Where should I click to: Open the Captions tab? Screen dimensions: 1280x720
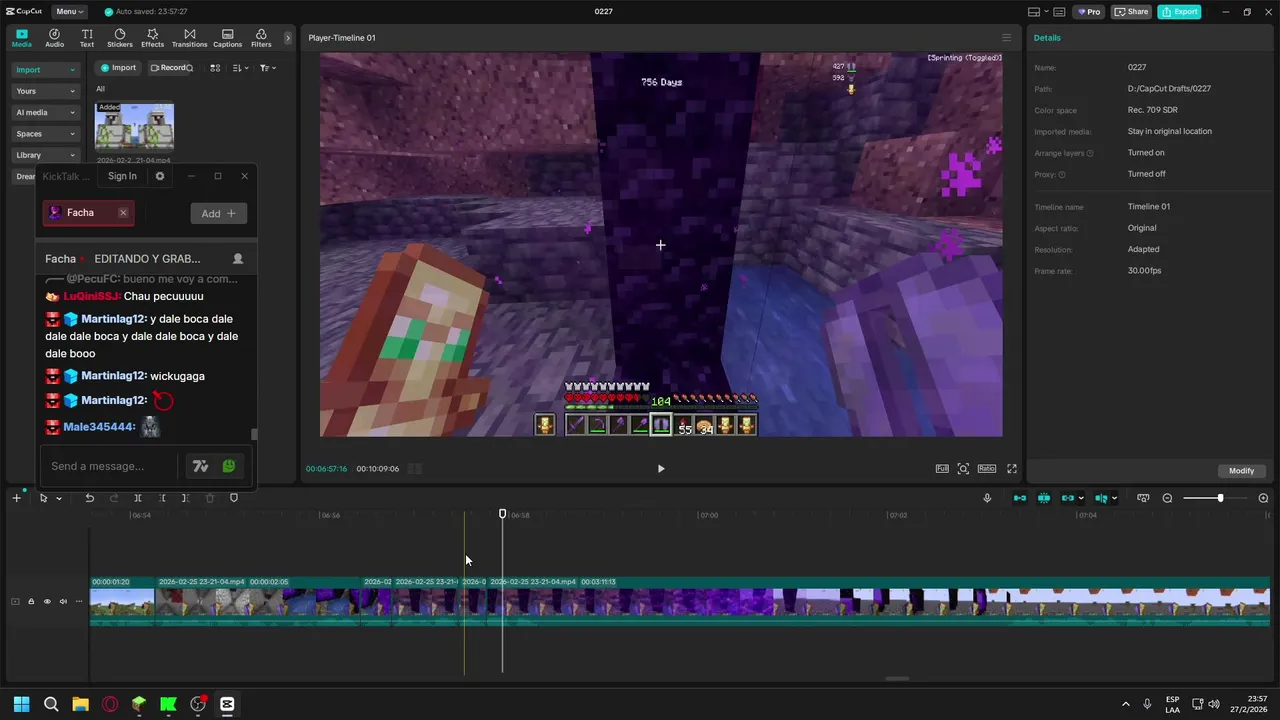(x=227, y=38)
